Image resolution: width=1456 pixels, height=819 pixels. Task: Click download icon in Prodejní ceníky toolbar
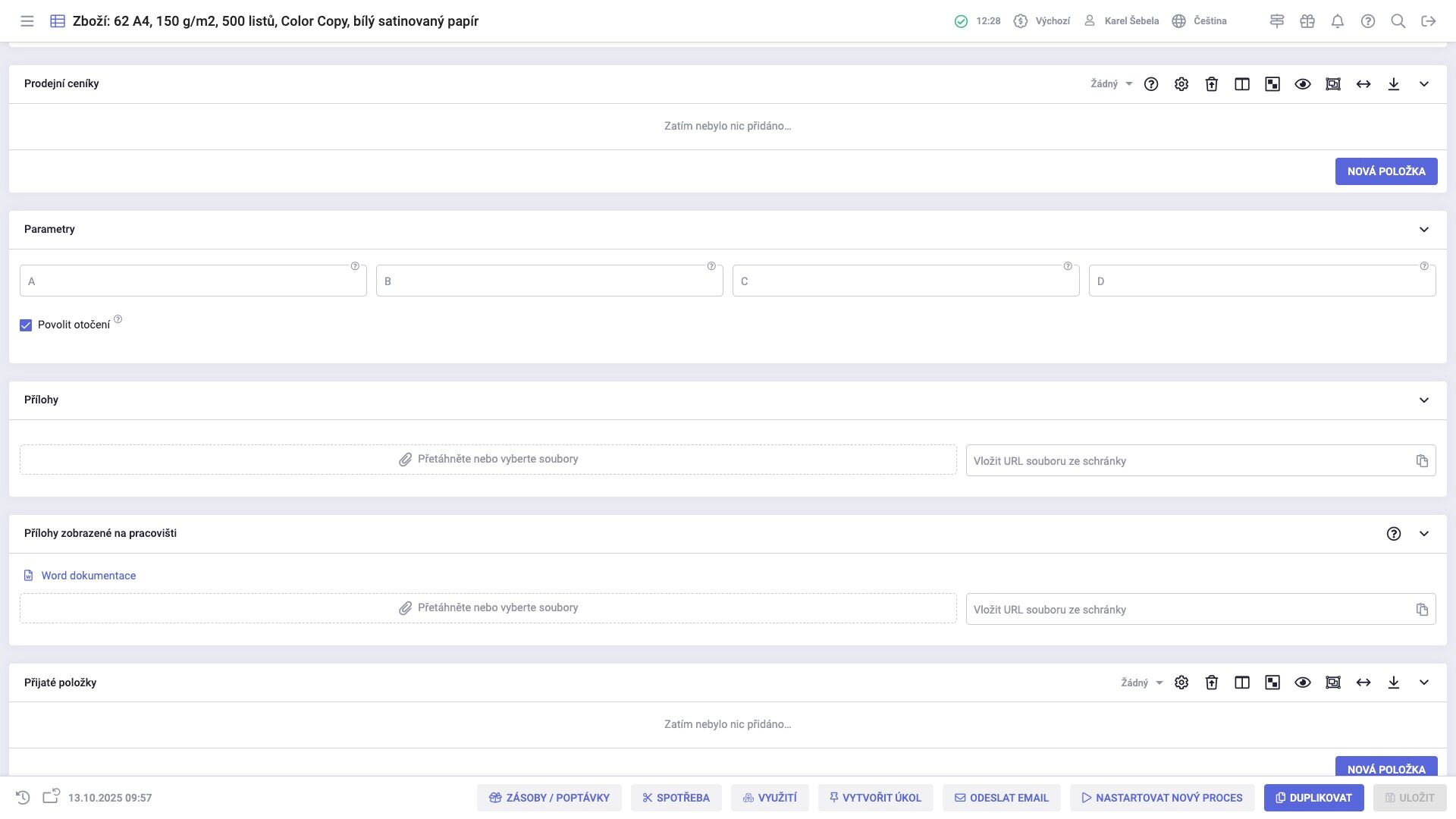click(x=1394, y=84)
